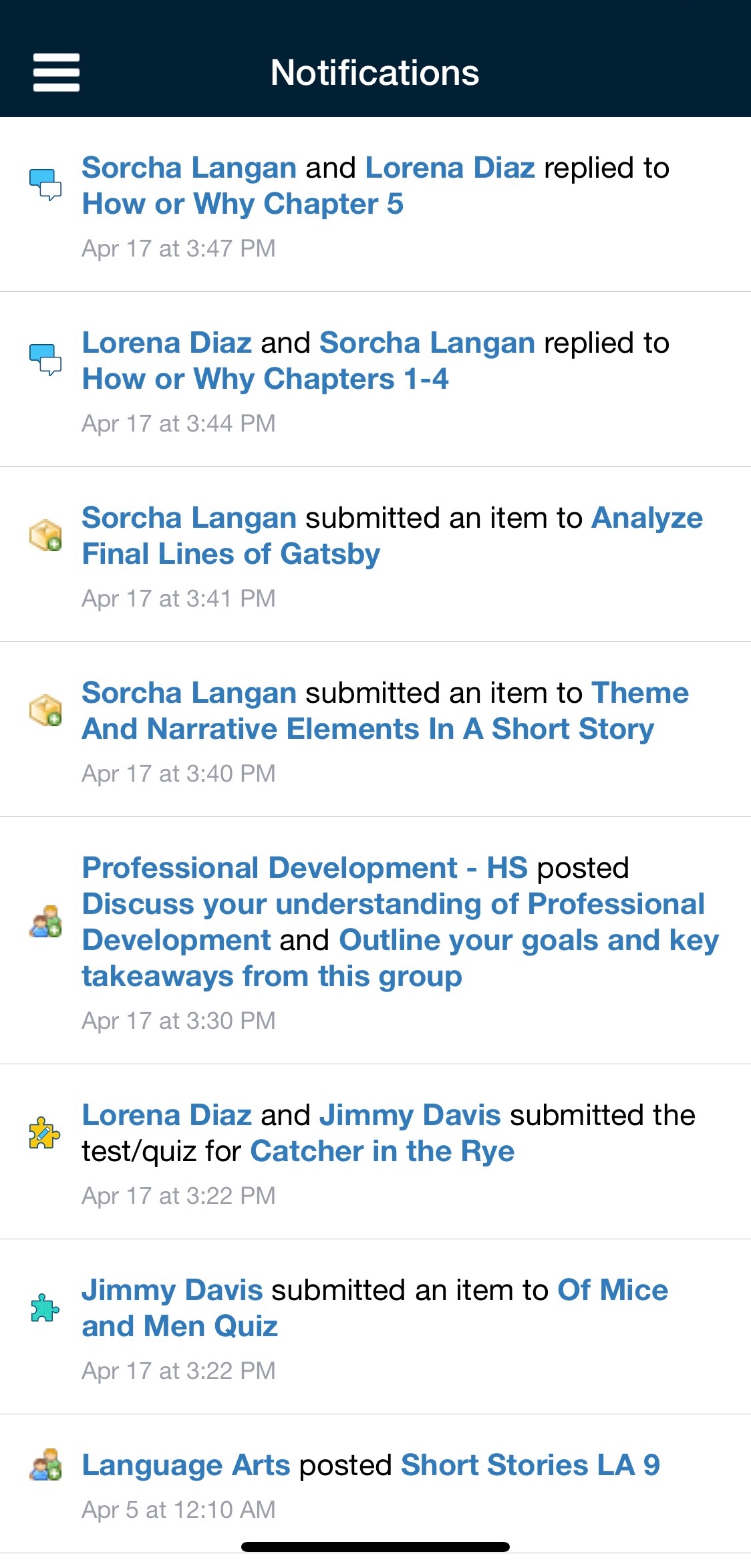Open the Catcher in the Rye quiz
Screen dimensions: 751x1568
coord(382,1152)
